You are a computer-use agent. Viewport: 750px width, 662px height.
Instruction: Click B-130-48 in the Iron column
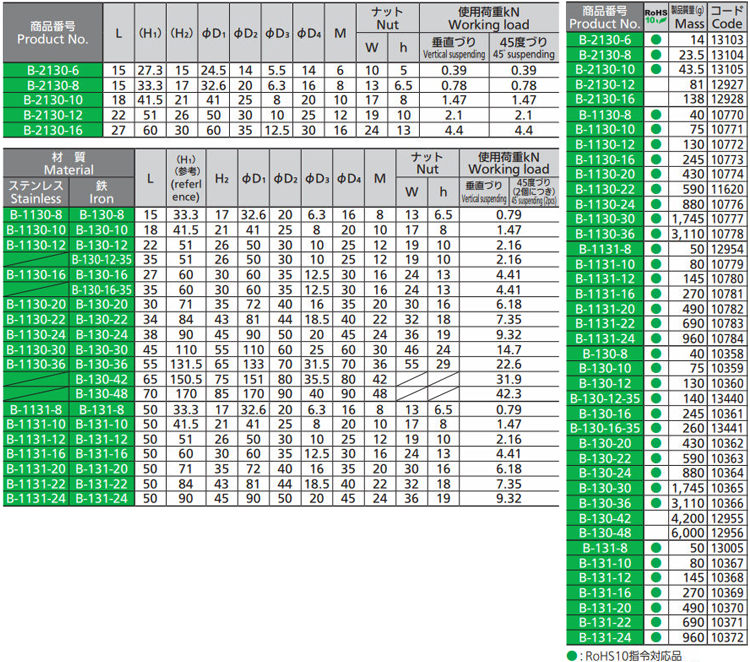click(101, 393)
